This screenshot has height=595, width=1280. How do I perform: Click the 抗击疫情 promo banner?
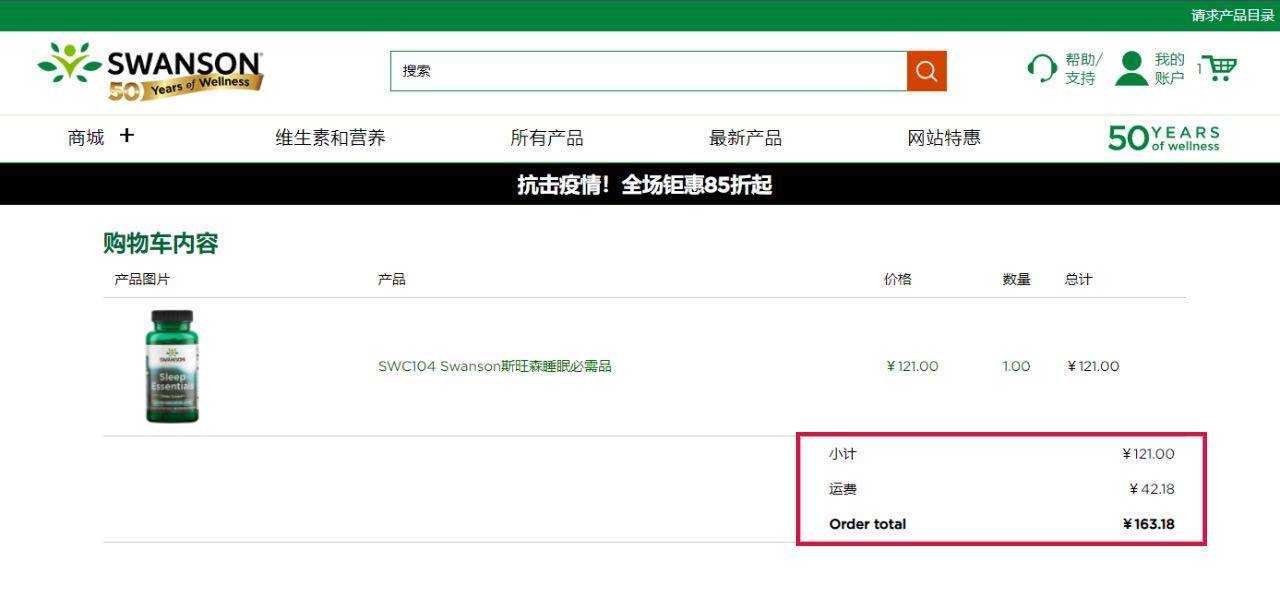click(640, 184)
